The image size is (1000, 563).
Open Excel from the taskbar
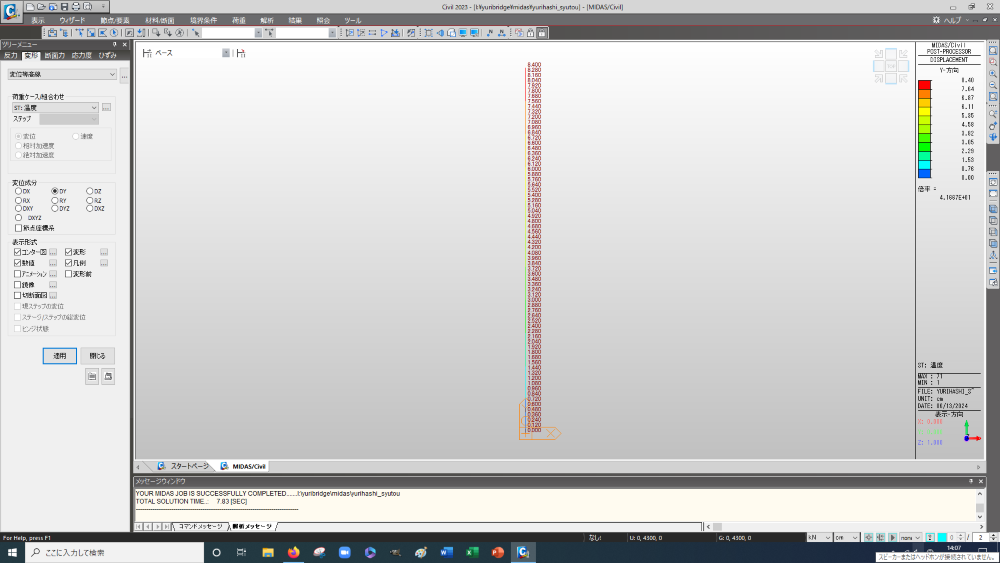tap(472, 552)
